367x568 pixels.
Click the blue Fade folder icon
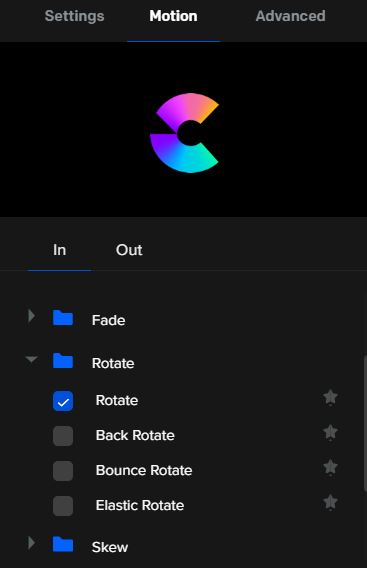tap(63, 318)
